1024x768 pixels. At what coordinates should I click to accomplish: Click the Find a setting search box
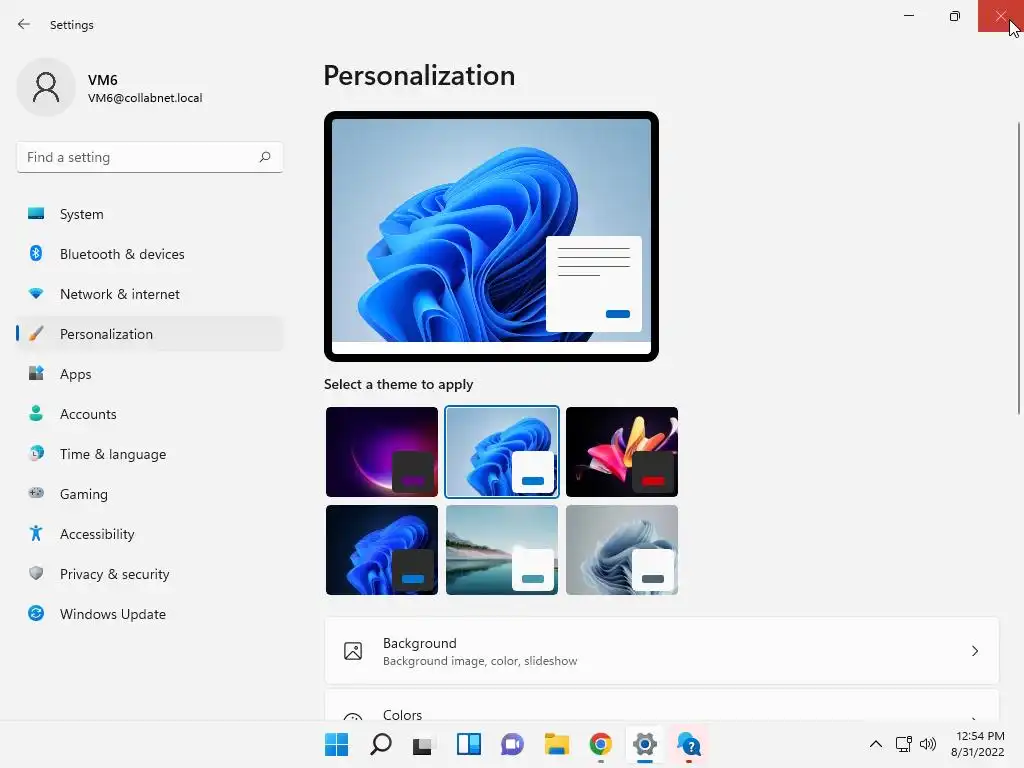pyautogui.click(x=150, y=157)
